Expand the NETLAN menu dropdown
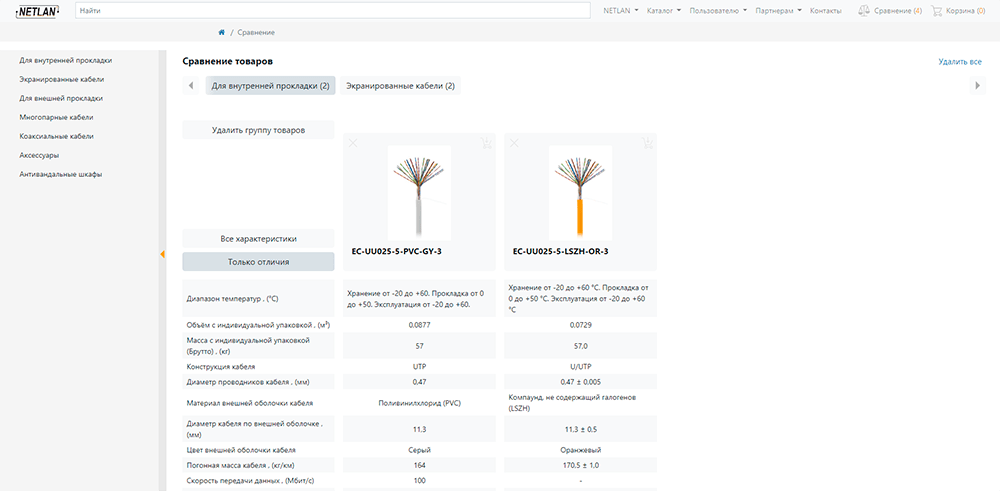The image size is (1000, 491). [621, 11]
